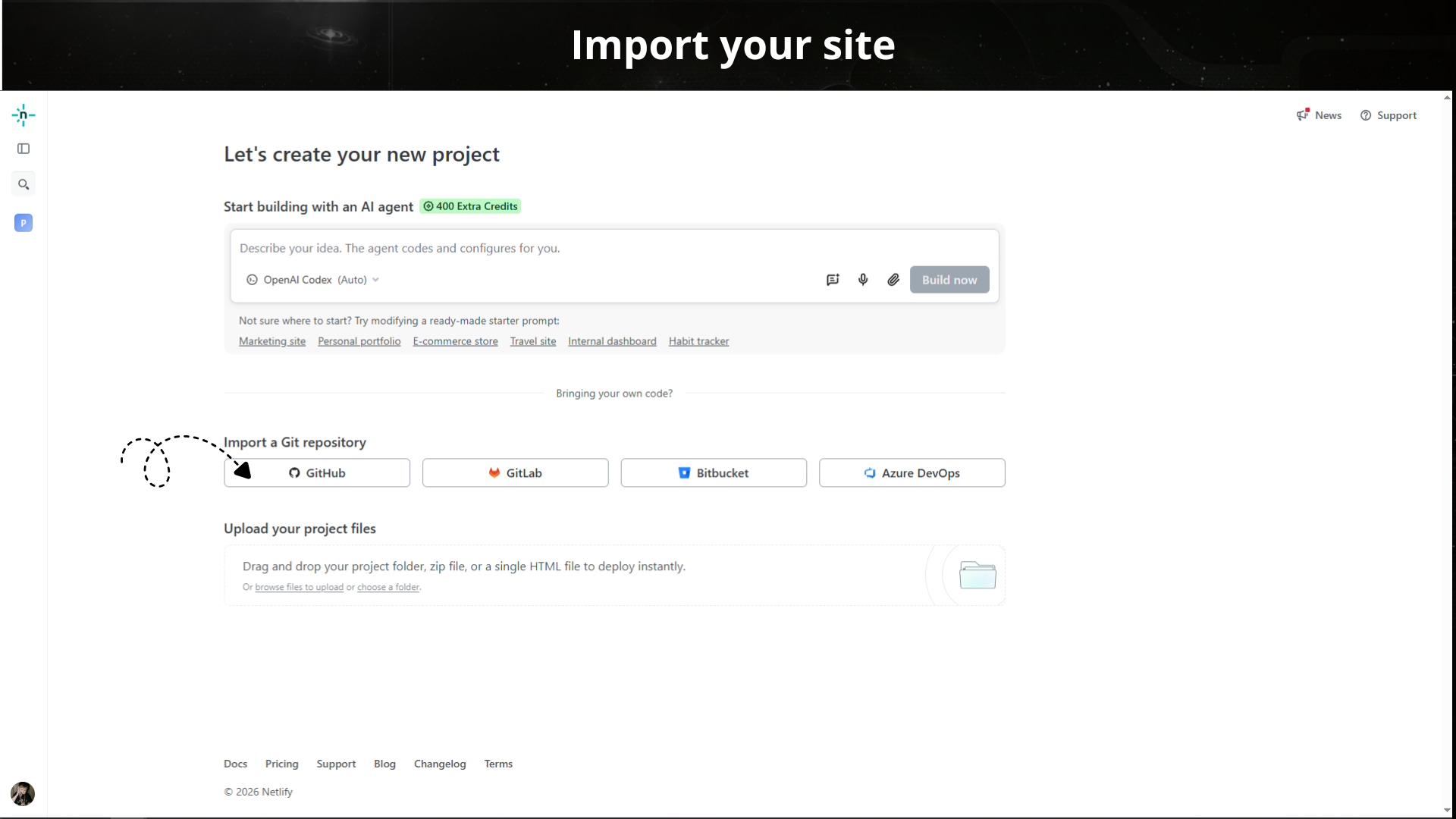Open the search magnifier icon
The width and height of the screenshot is (1456, 819).
pos(24,184)
